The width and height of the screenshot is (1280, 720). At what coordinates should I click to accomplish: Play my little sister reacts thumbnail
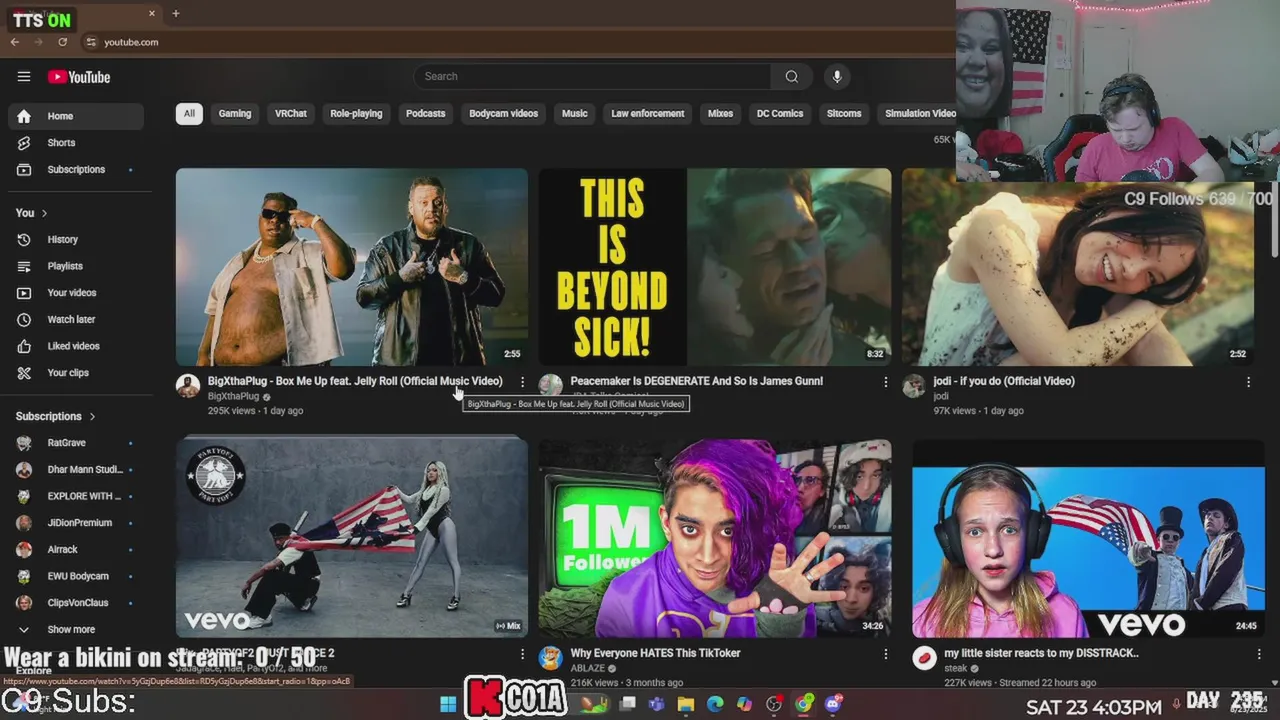point(1088,539)
